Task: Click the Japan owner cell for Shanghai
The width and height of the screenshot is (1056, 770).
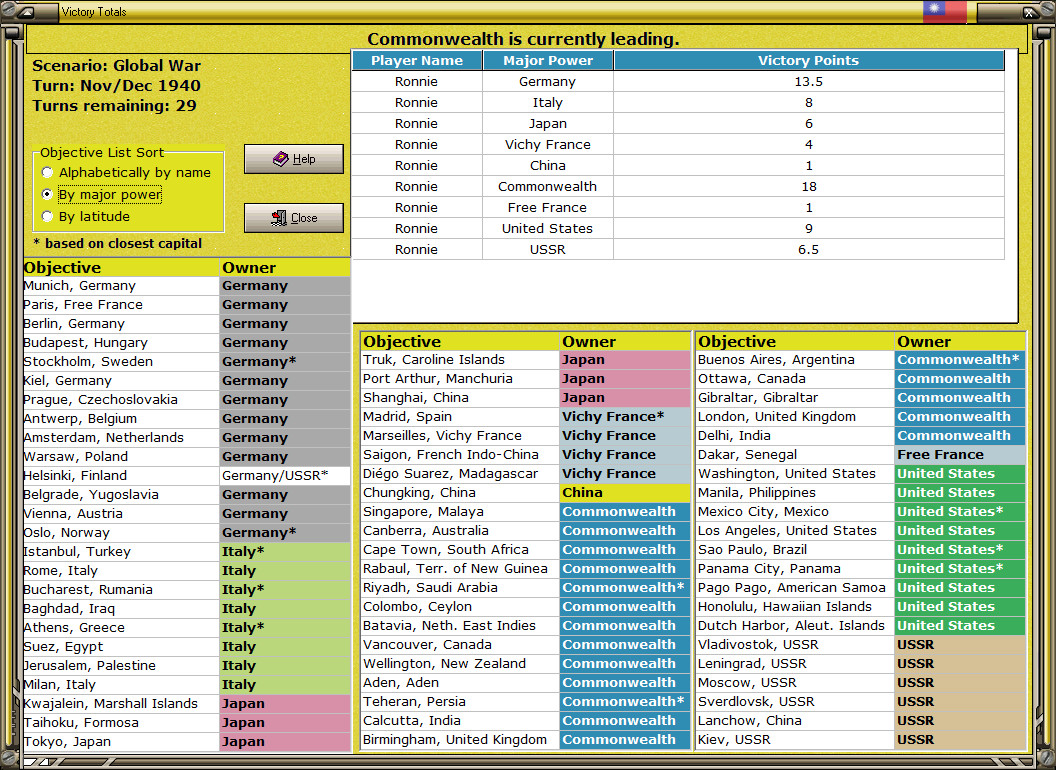Action: 625,397
